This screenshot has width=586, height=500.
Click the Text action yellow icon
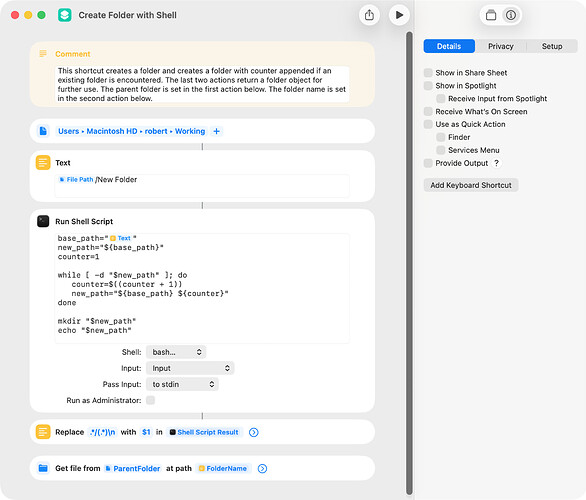[x=43, y=163]
